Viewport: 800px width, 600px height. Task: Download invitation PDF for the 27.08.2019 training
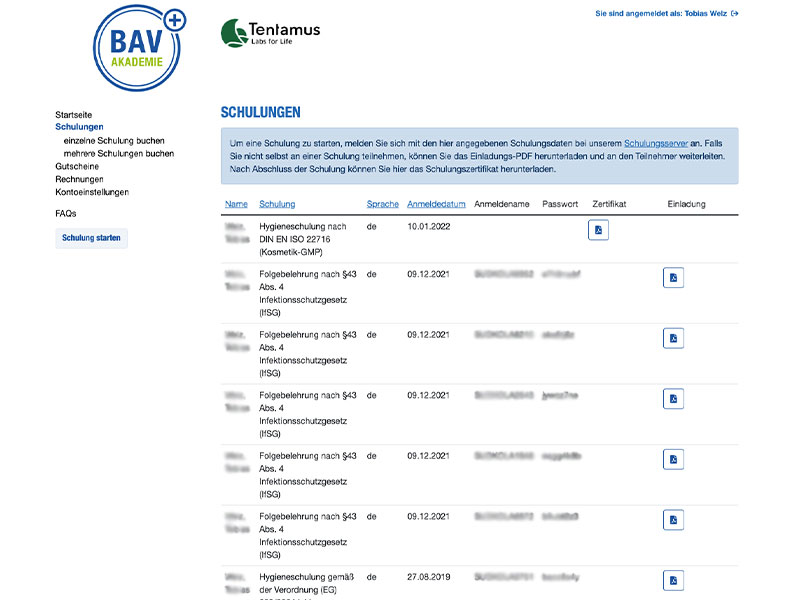point(673,580)
